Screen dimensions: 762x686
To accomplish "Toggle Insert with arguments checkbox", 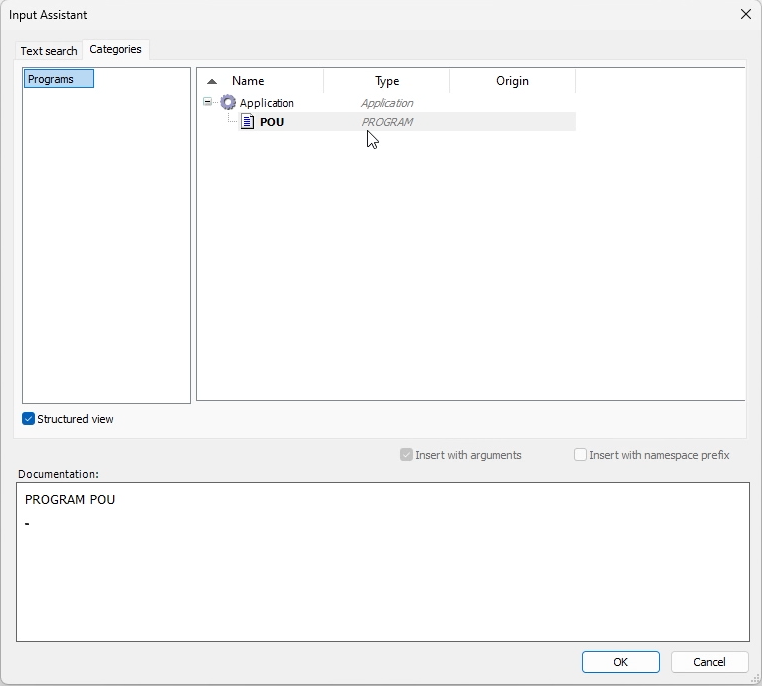I will (406, 455).
